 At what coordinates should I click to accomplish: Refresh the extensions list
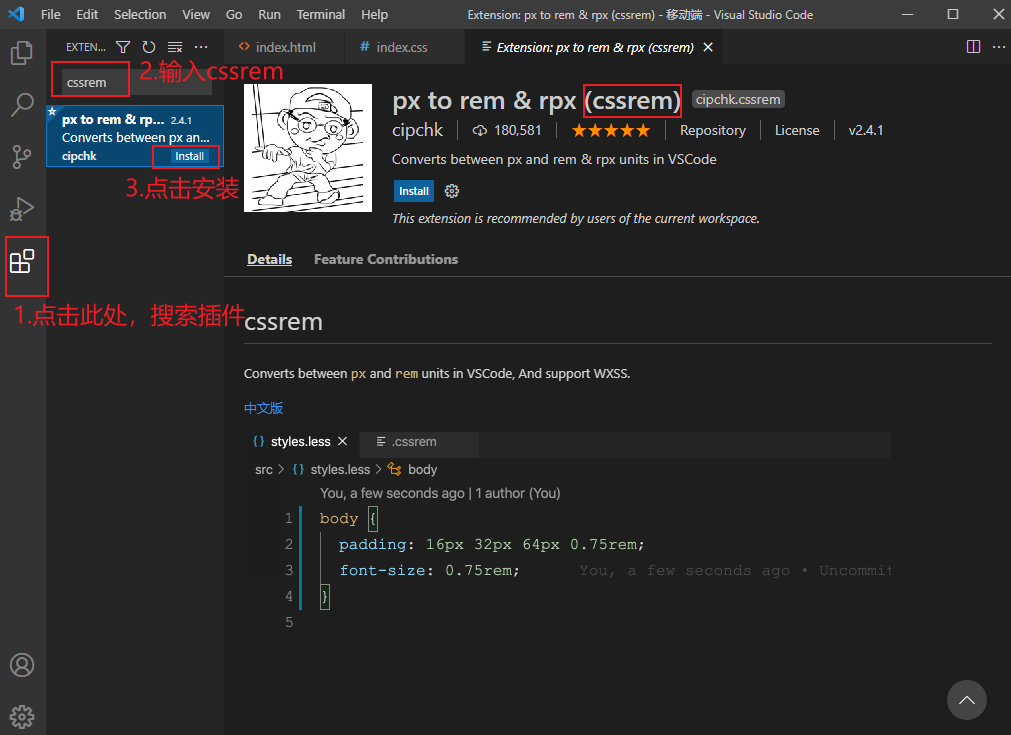coord(149,47)
